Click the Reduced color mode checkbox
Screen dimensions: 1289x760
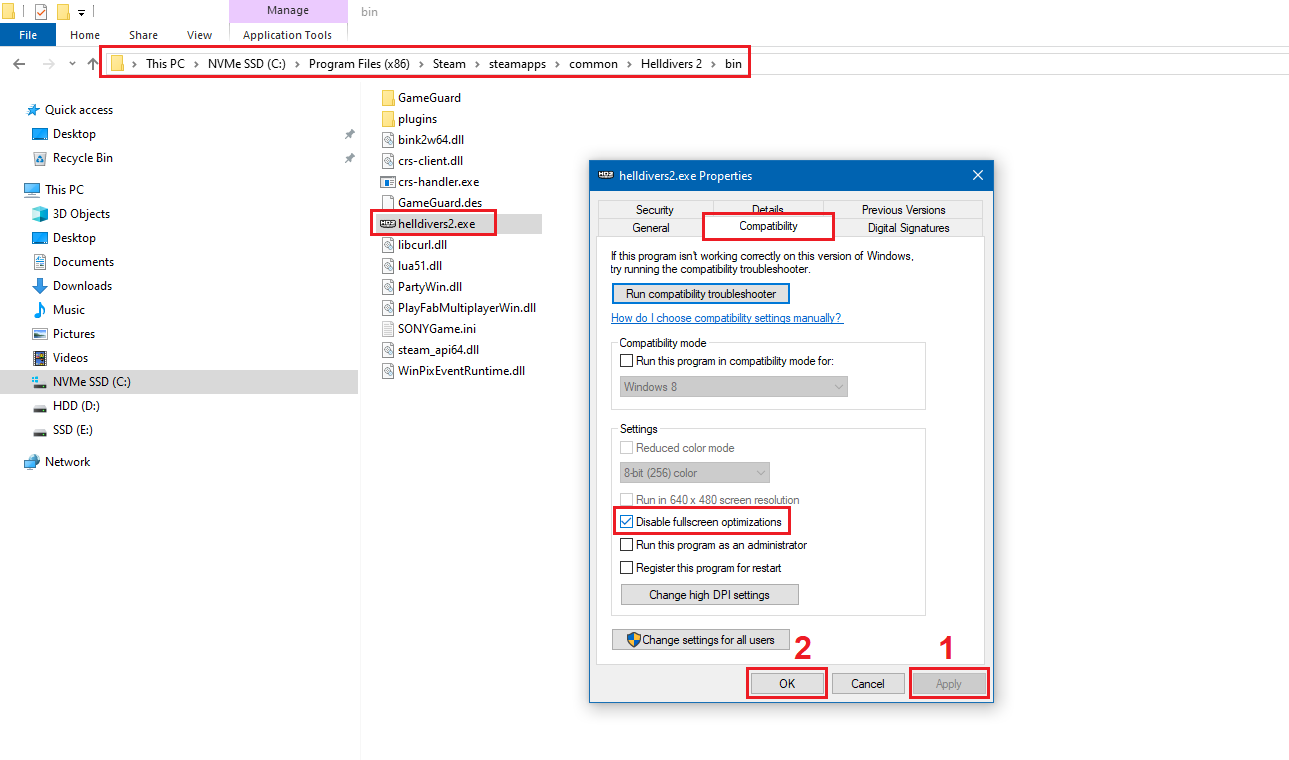[x=627, y=448]
